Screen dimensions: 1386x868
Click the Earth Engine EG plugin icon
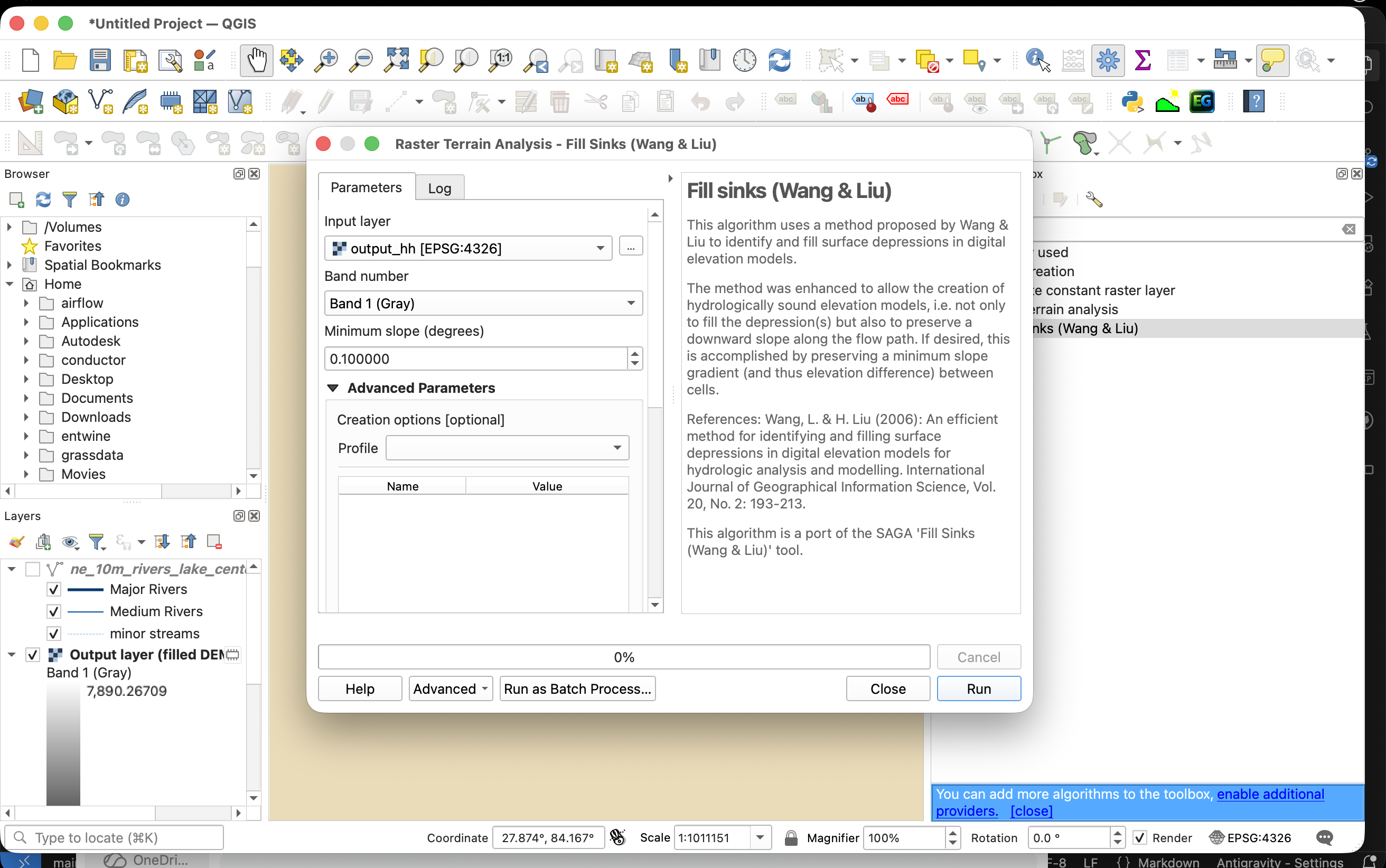(x=1202, y=101)
